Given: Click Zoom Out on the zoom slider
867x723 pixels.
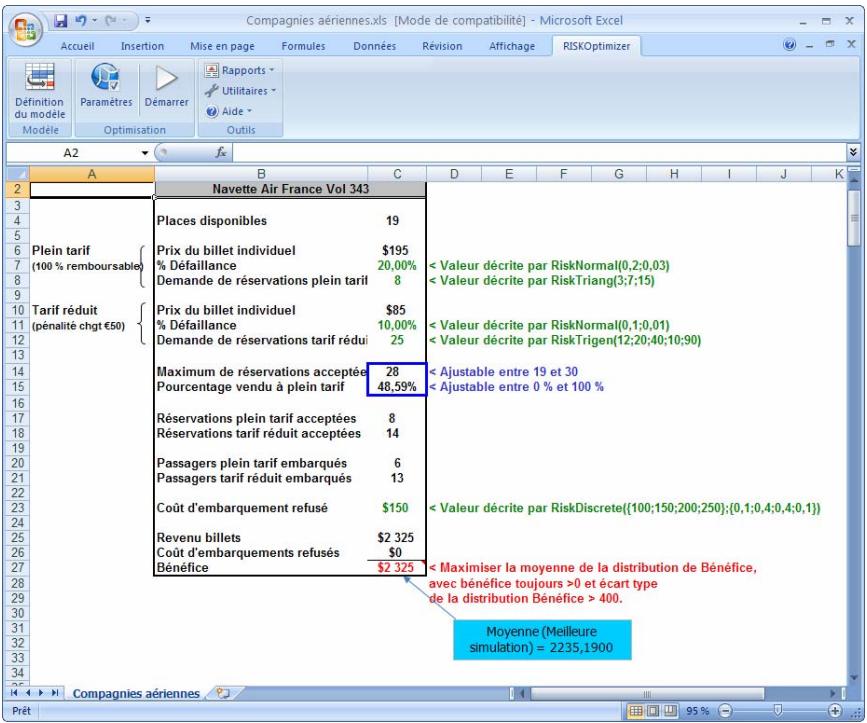Looking at the screenshot, I should 723,709.
